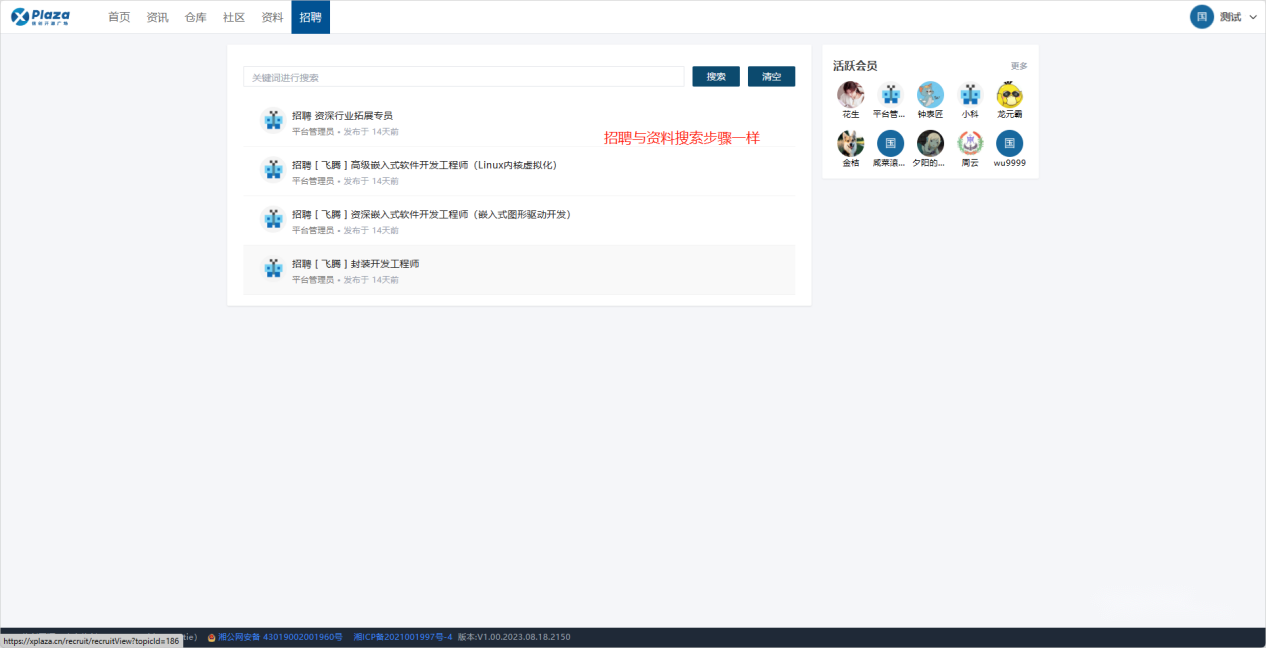1266x648 pixels.
Task: Open 小科's butterfly avatar
Action: point(970,95)
